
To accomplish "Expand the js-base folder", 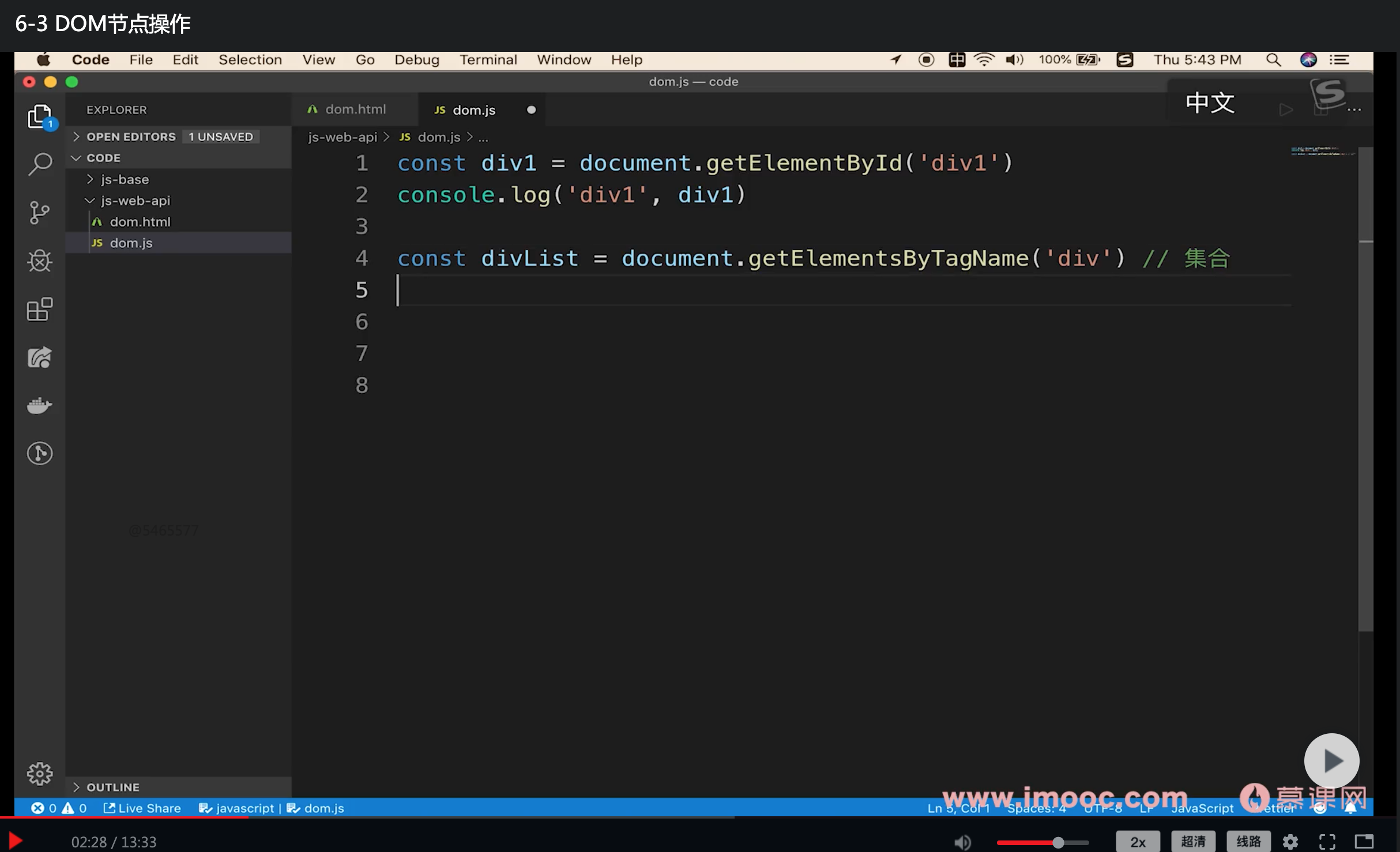I will click(125, 179).
